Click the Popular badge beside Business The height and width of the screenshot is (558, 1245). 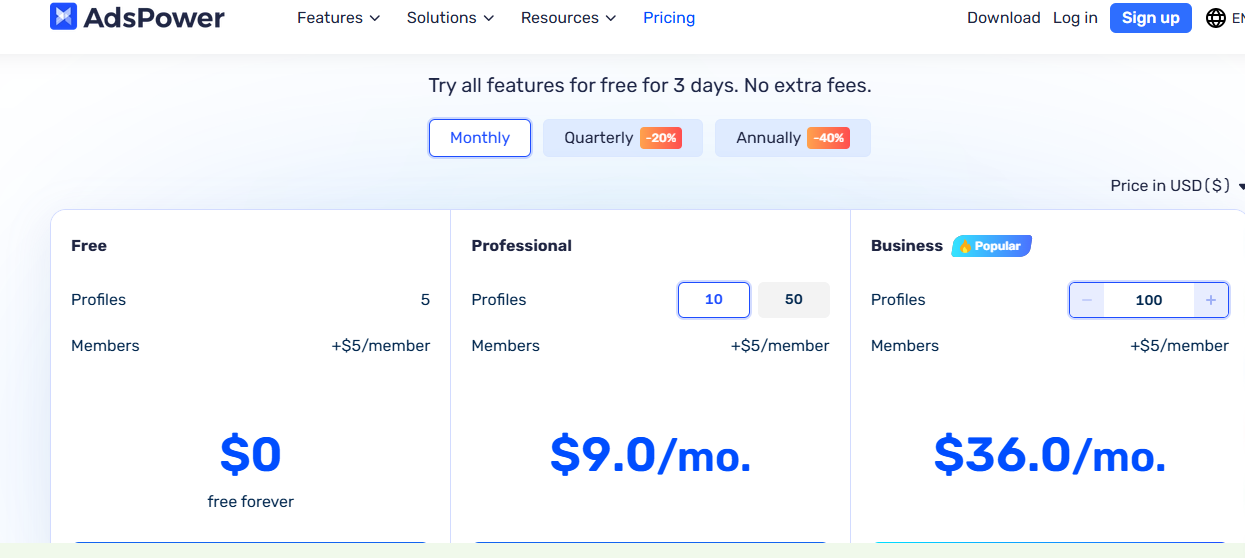pyautogui.click(x=991, y=246)
